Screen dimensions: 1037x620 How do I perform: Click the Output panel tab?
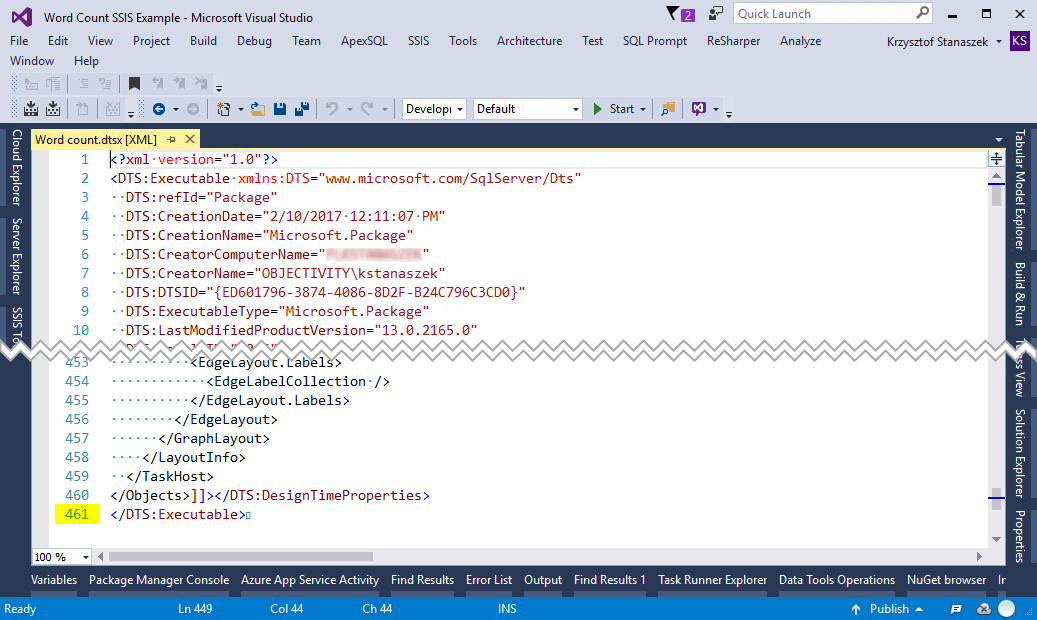point(543,580)
